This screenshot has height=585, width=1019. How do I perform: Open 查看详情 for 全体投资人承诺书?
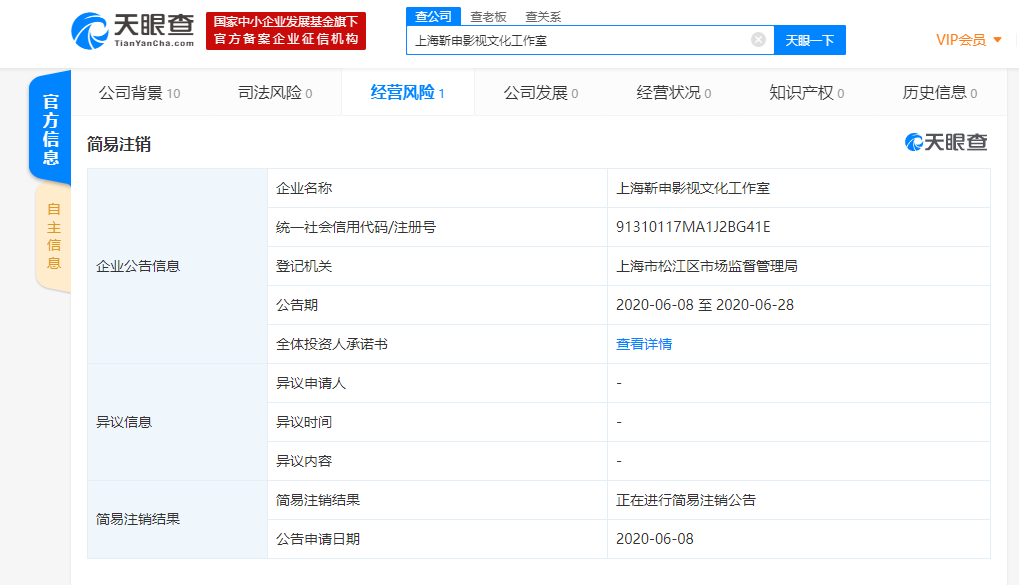[x=643, y=343]
